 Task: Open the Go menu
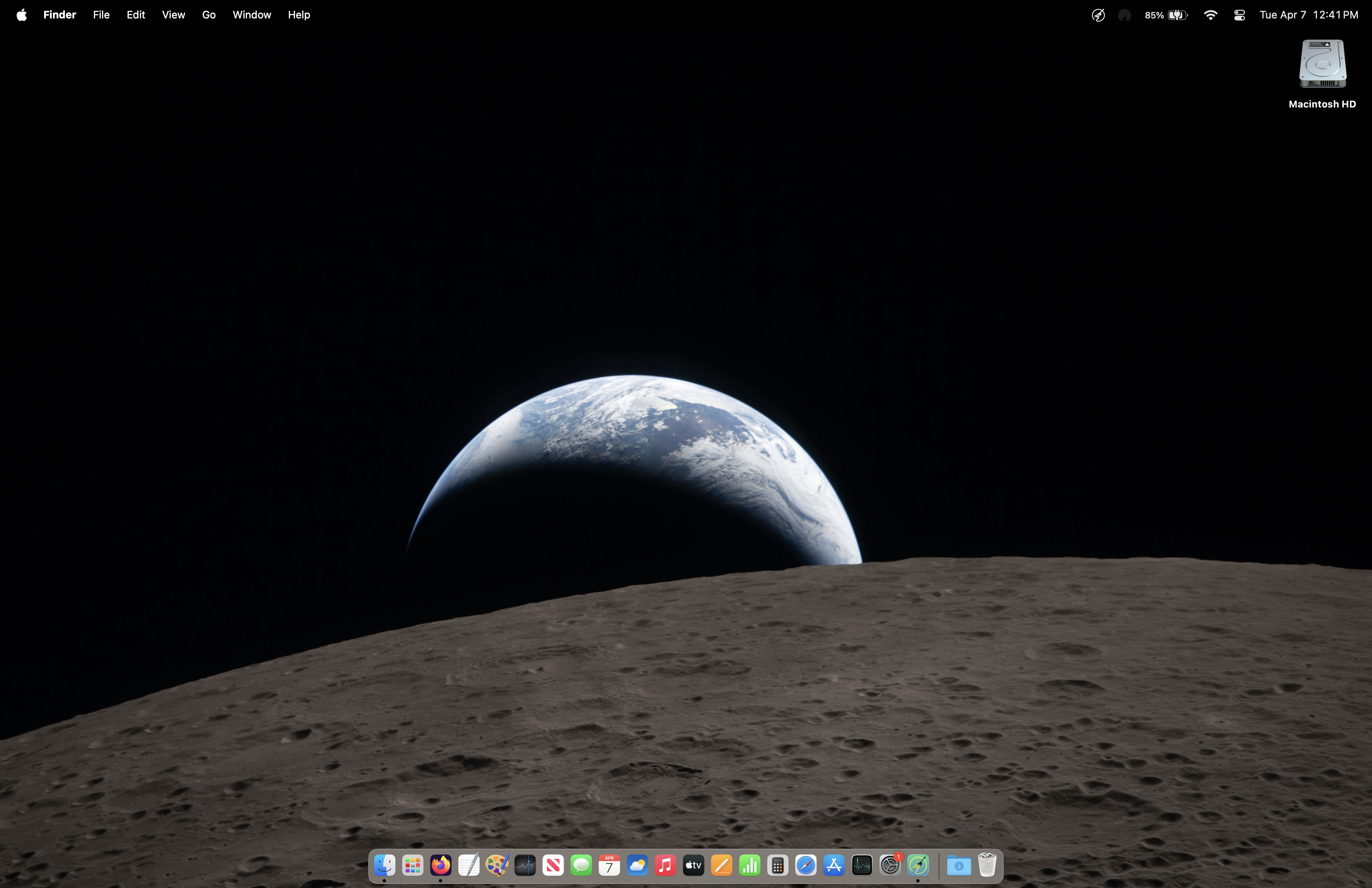coord(209,15)
